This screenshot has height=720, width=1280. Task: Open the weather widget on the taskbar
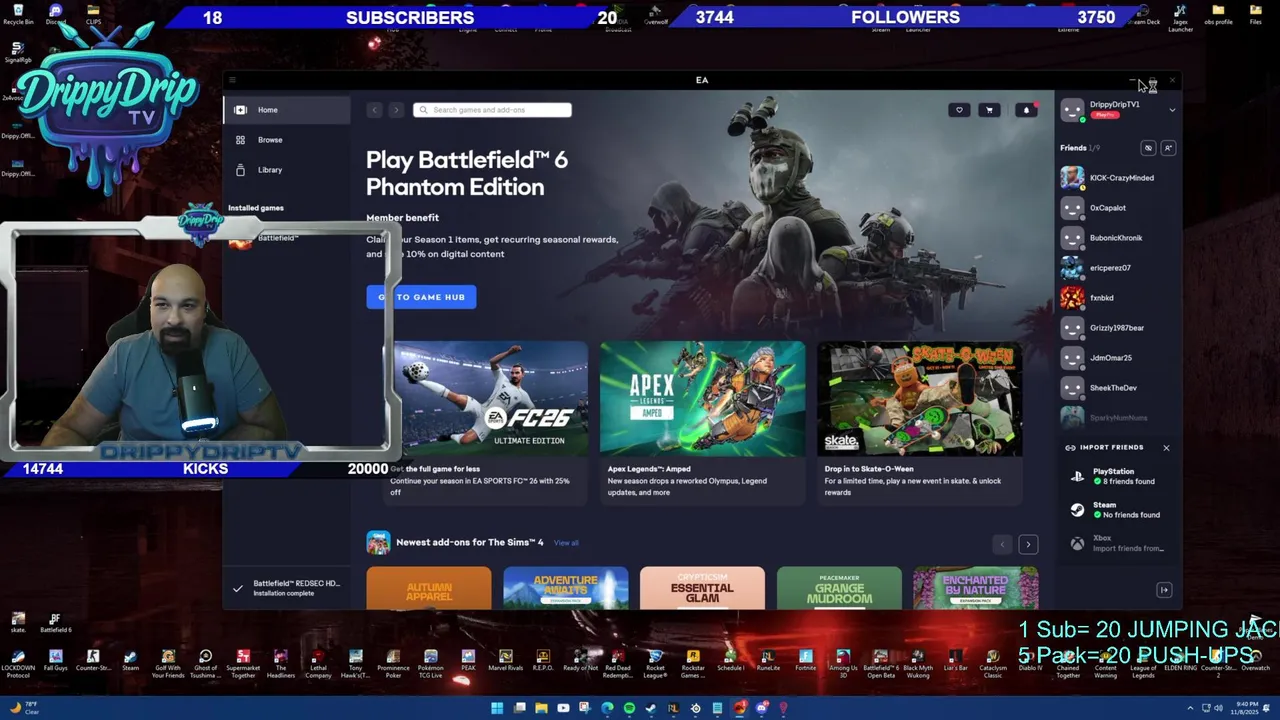tap(24, 708)
